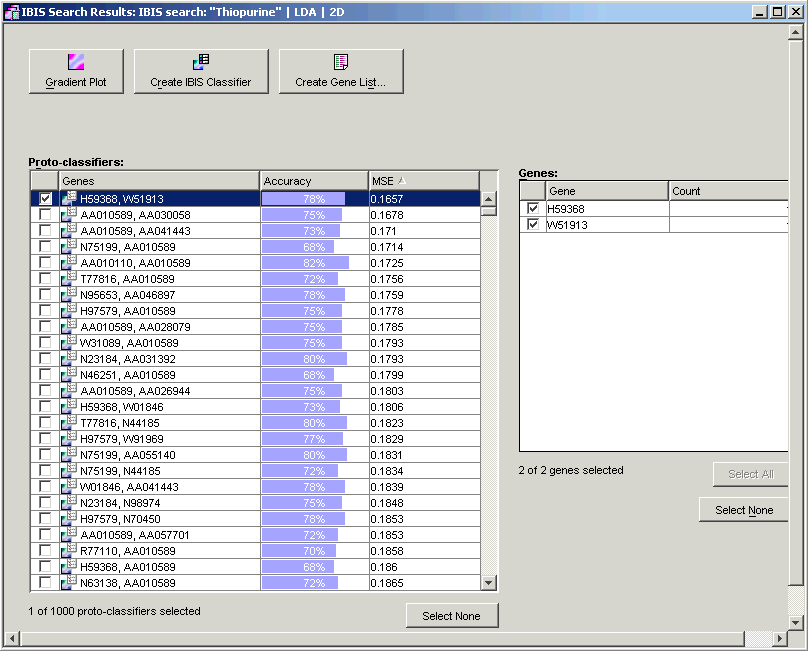Click MSE value 0.186

[x=384, y=567]
